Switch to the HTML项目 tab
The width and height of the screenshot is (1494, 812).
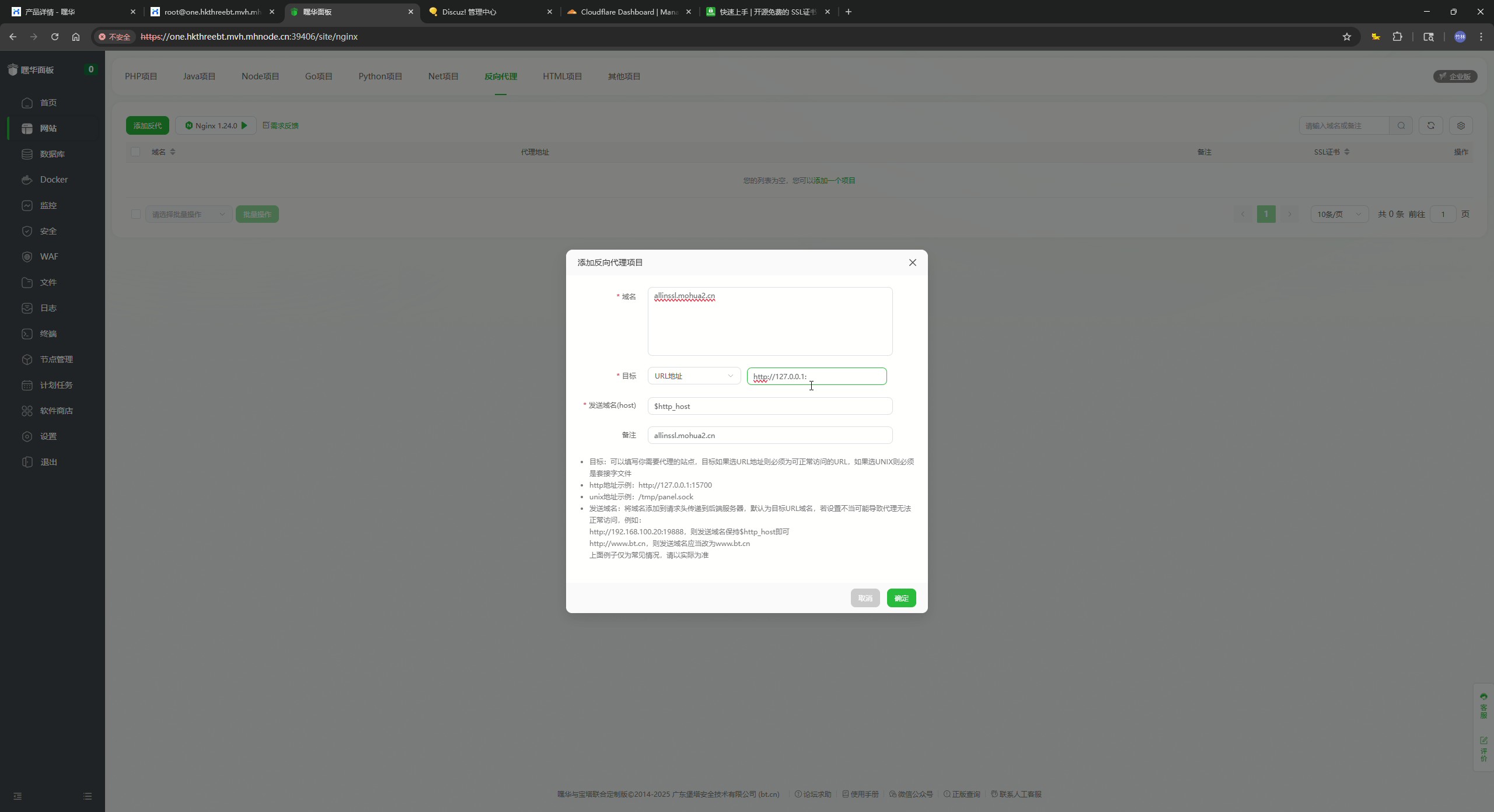click(562, 76)
